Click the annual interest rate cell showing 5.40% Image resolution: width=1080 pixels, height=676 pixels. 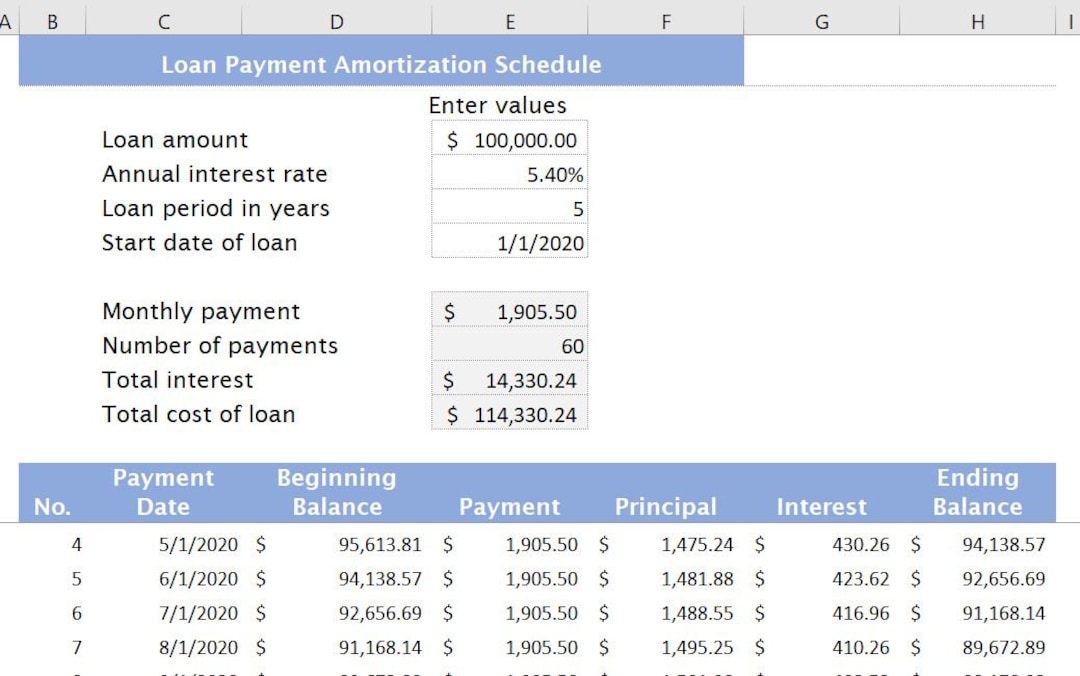(x=509, y=174)
